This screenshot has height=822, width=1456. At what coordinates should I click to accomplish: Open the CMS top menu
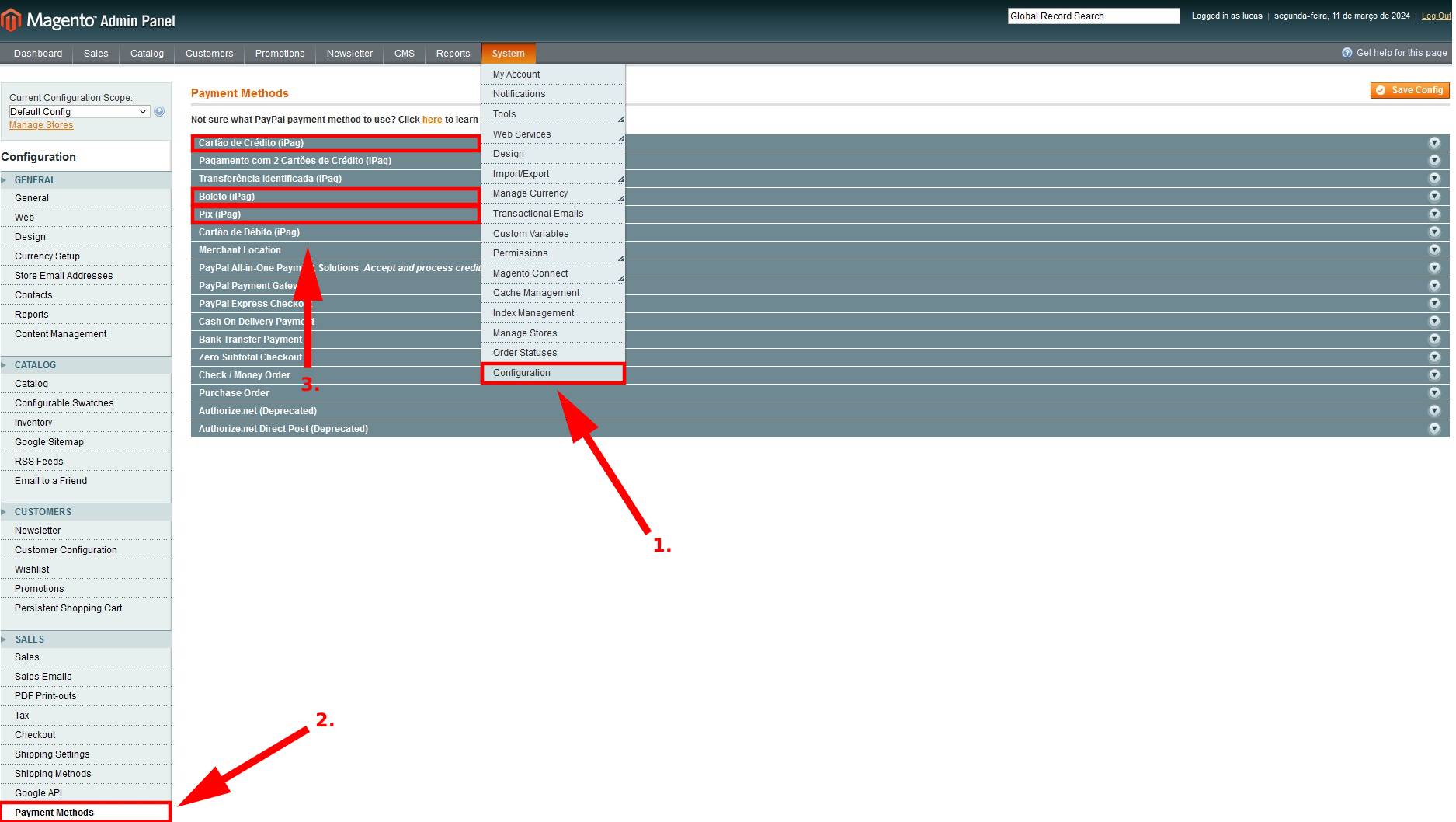pyautogui.click(x=405, y=54)
